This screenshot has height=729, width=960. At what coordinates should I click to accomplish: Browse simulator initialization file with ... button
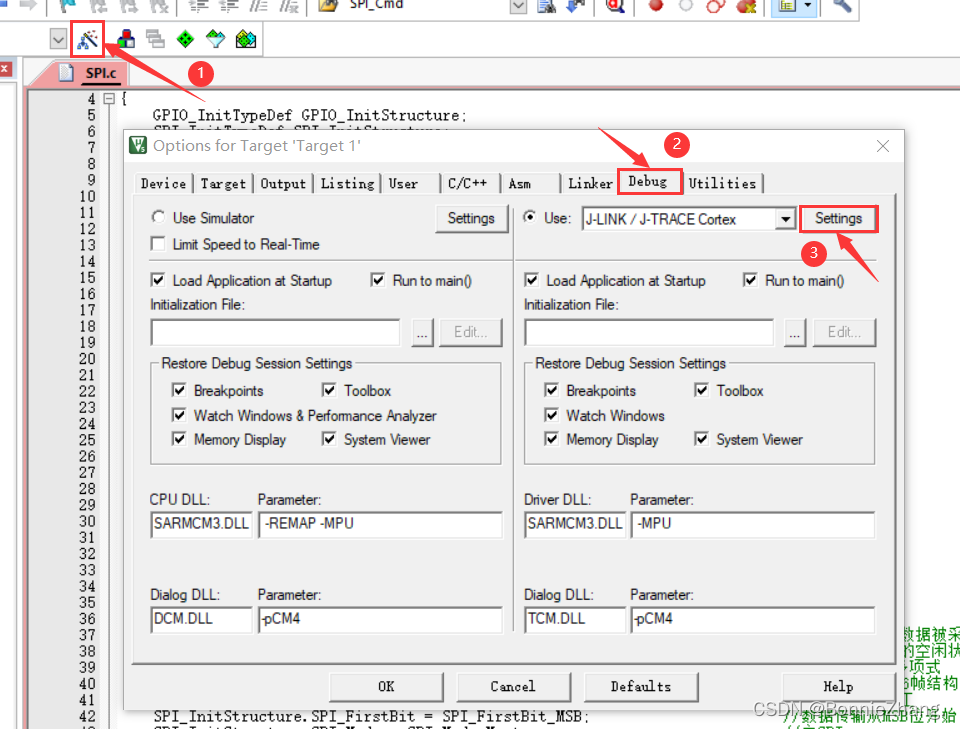422,332
